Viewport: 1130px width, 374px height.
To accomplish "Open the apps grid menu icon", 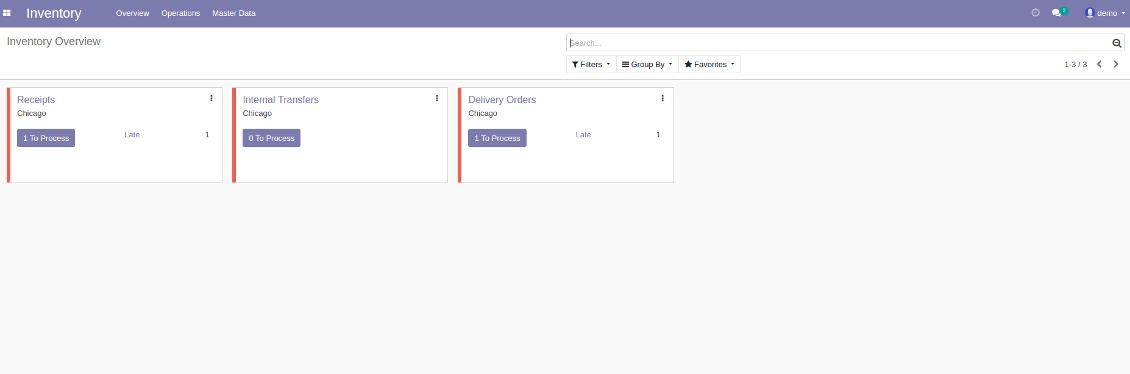I will point(6,13).
